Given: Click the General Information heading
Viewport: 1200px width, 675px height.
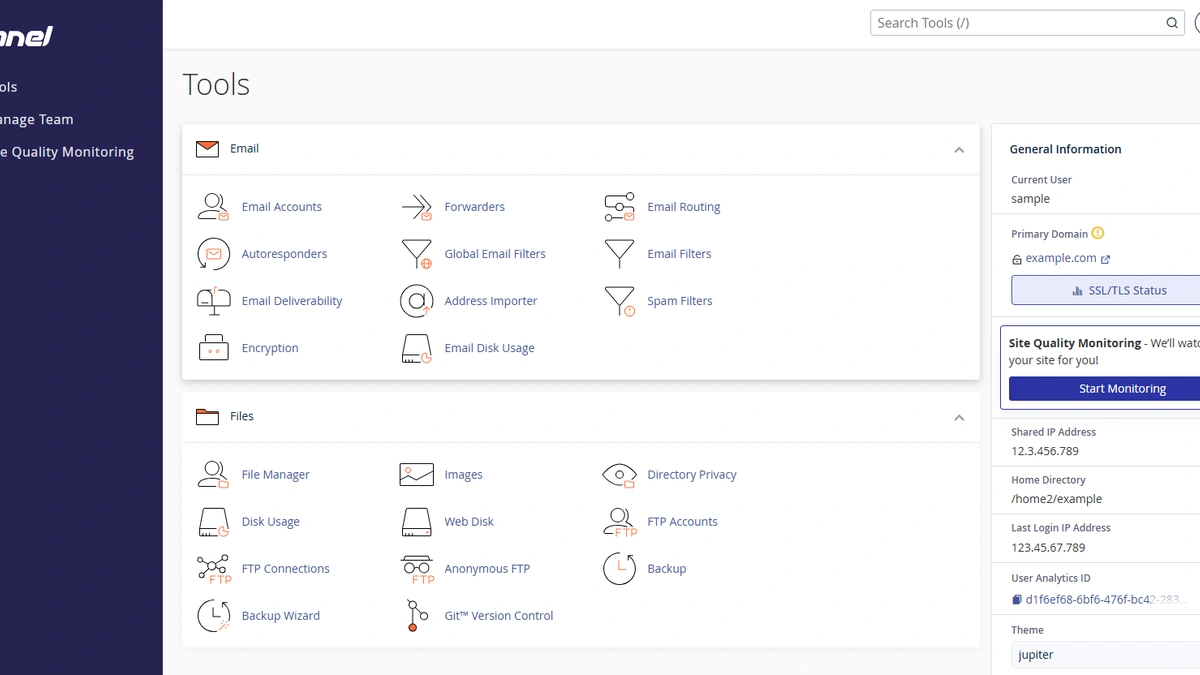Looking at the screenshot, I should pyautogui.click(x=1066, y=149).
